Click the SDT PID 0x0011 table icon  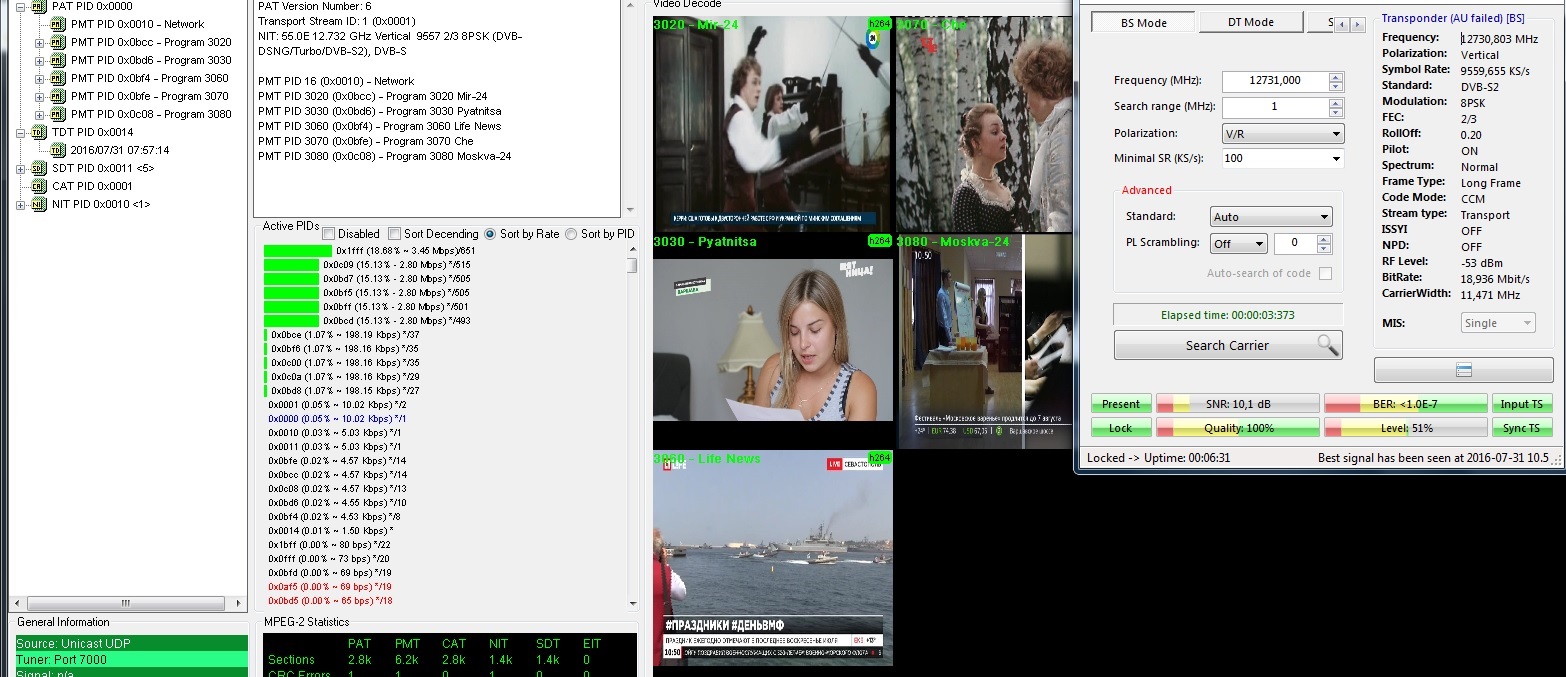pyautogui.click(x=39, y=168)
